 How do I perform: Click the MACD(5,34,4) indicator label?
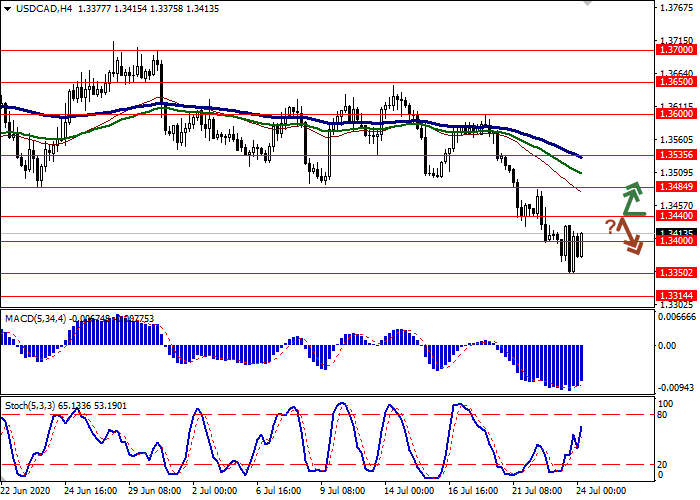click(38, 318)
